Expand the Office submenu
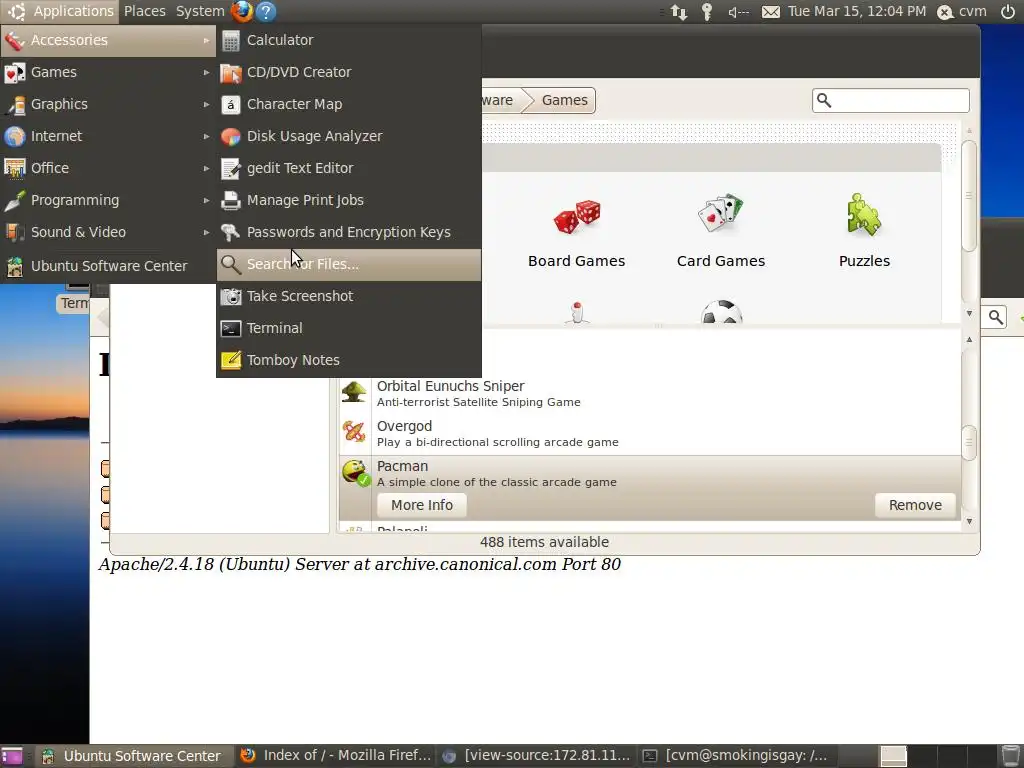Viewport: 1024px width, 768px height. (108, 168)
